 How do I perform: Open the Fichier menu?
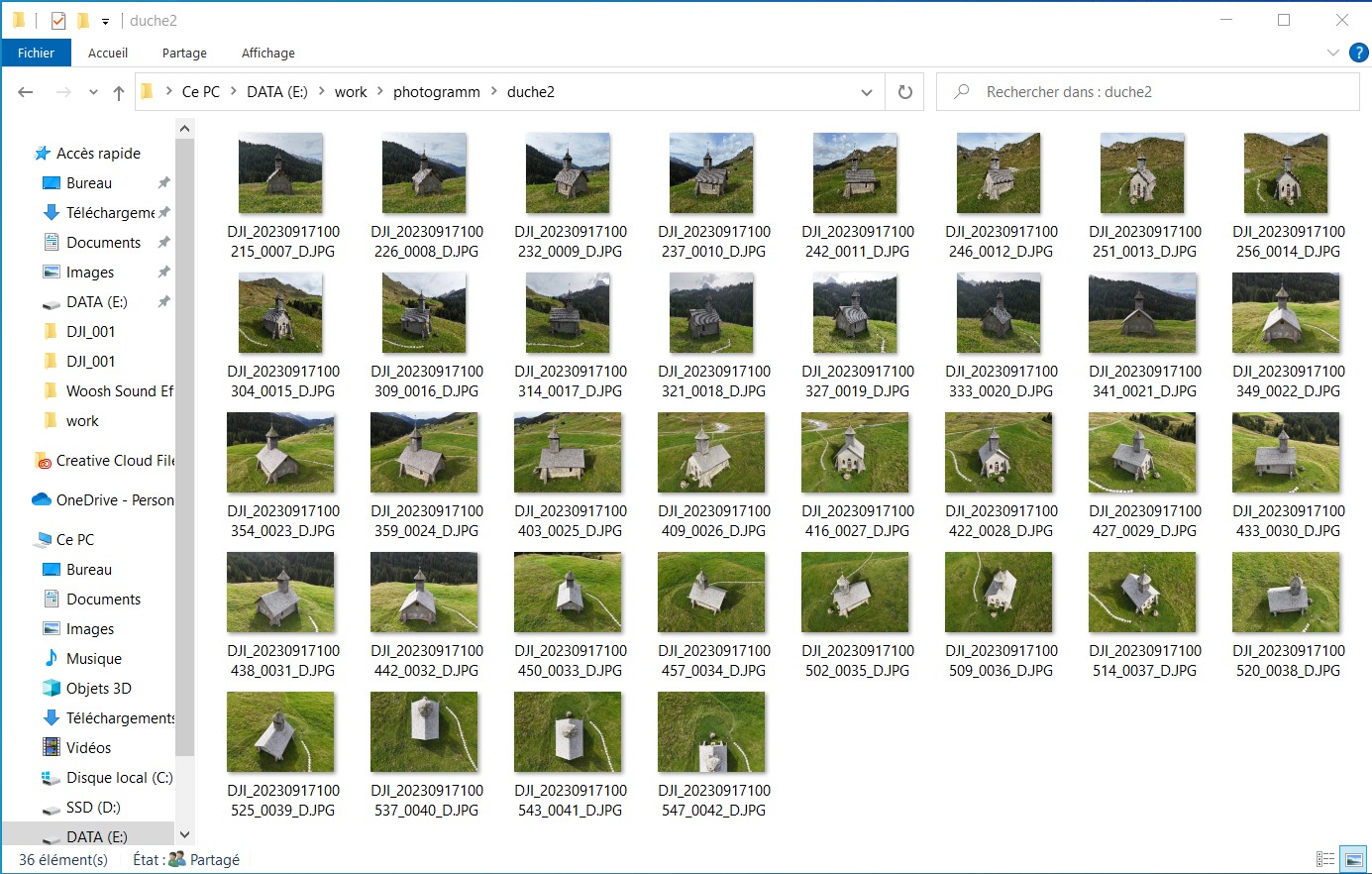(x=36, y=54)
